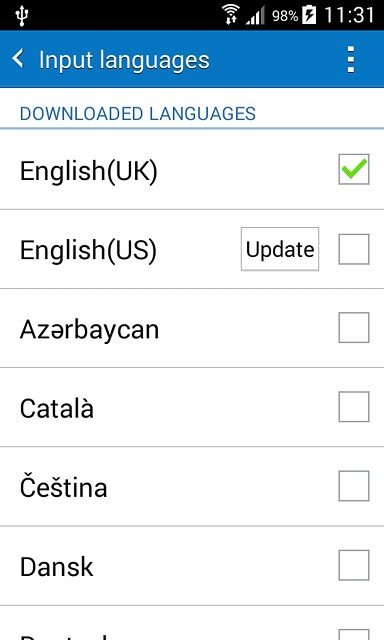The width and height of the screenshot is (384, 640).
Task: Open the three-dot overflow menu
Action: coord(351,60)
